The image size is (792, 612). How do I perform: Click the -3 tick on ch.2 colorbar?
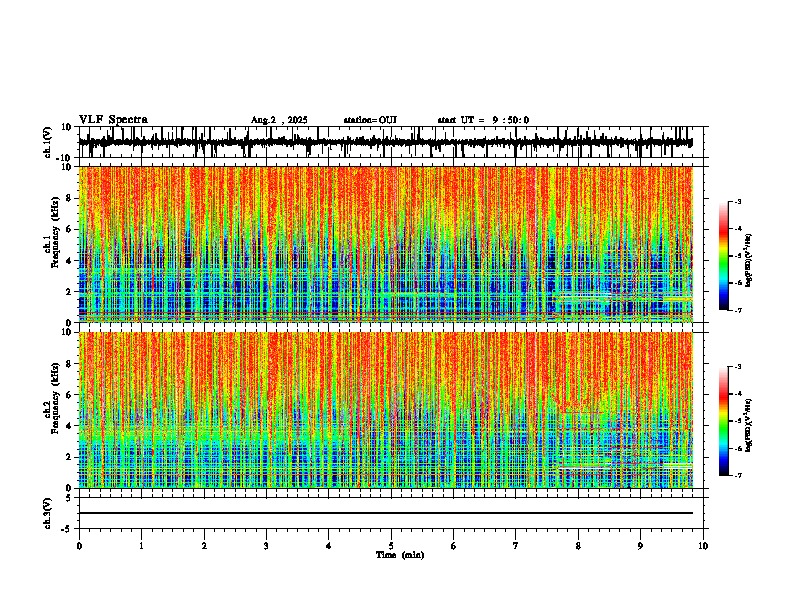[737, 367]
